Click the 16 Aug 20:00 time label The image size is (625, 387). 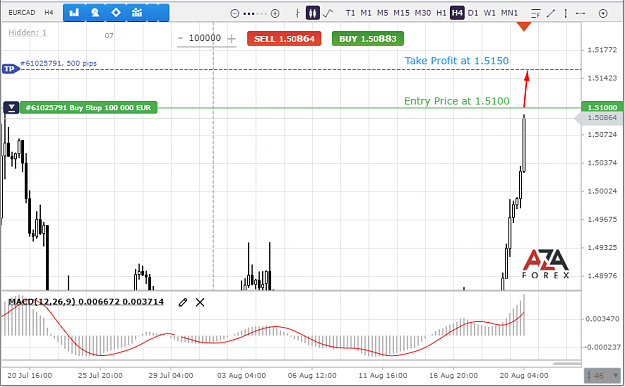(453, 376)
